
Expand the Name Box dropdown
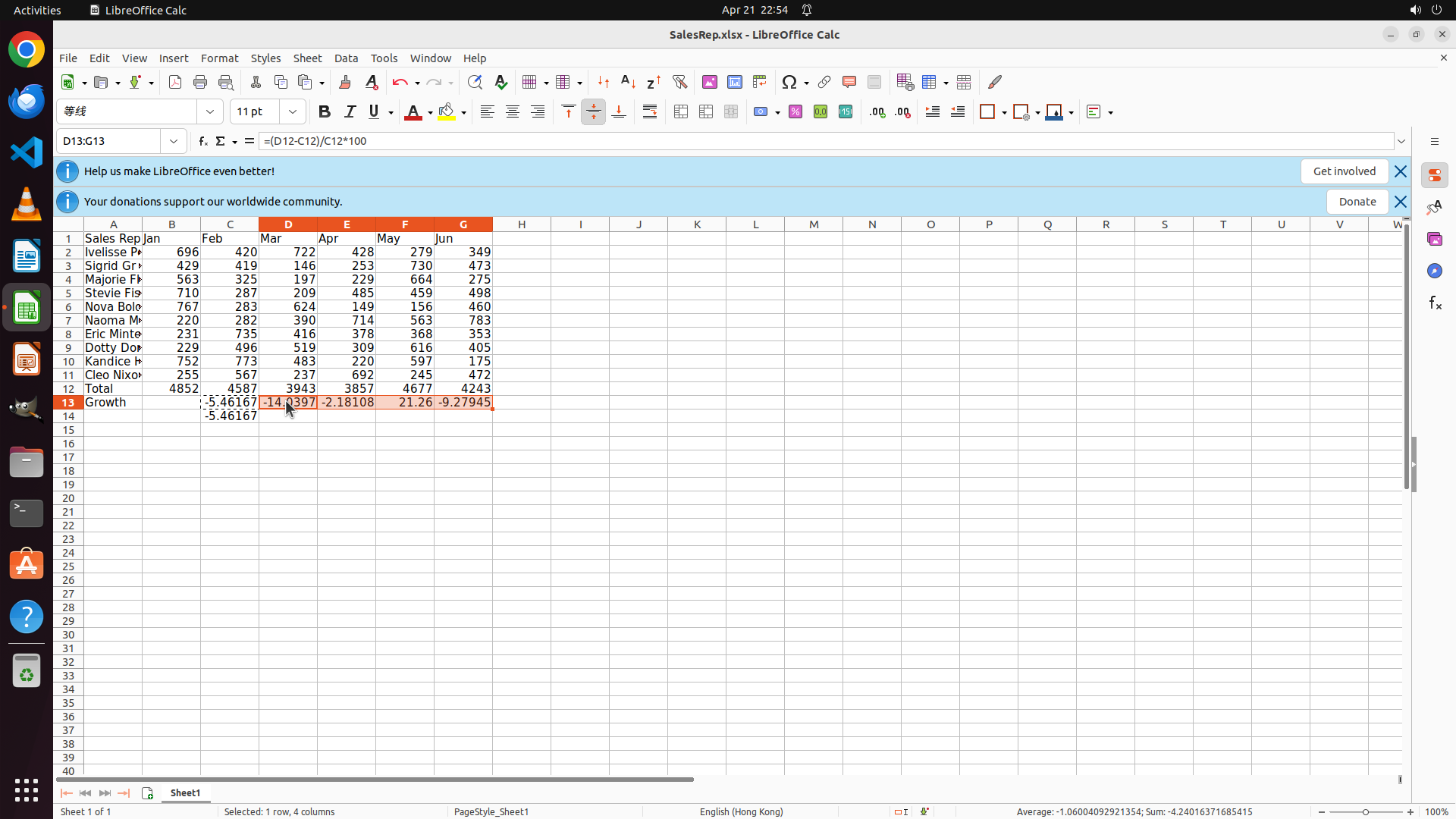(x=174, y=141)
